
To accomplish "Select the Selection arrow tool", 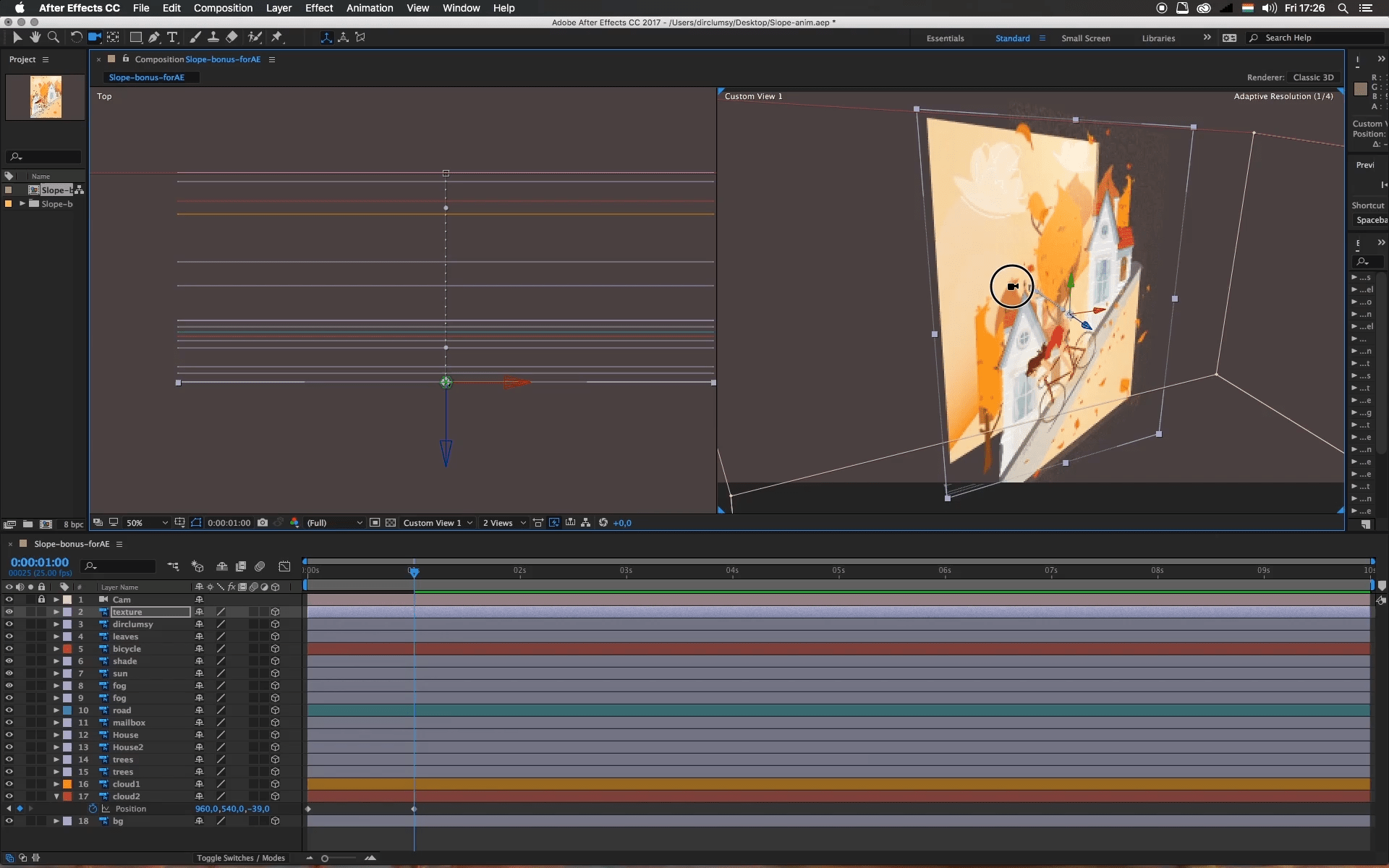I will point(17,37).
